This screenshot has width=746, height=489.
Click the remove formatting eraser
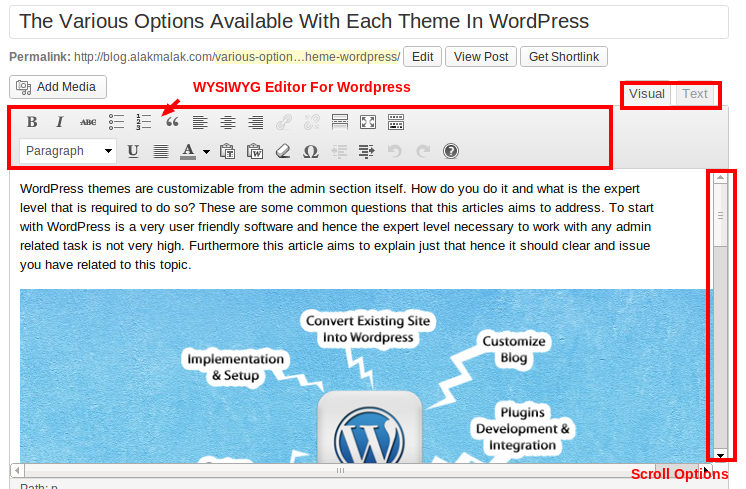coord(283,151)
